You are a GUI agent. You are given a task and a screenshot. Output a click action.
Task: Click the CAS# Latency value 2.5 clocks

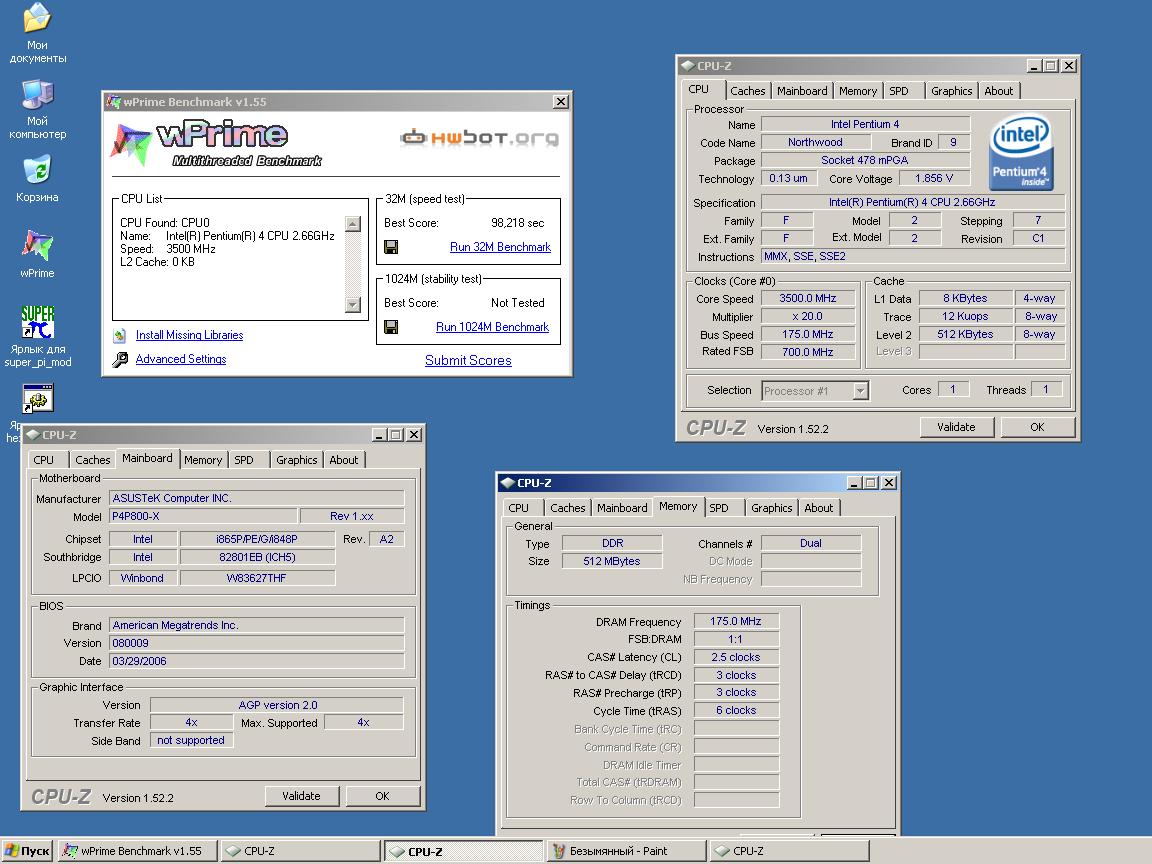(735, 658)
